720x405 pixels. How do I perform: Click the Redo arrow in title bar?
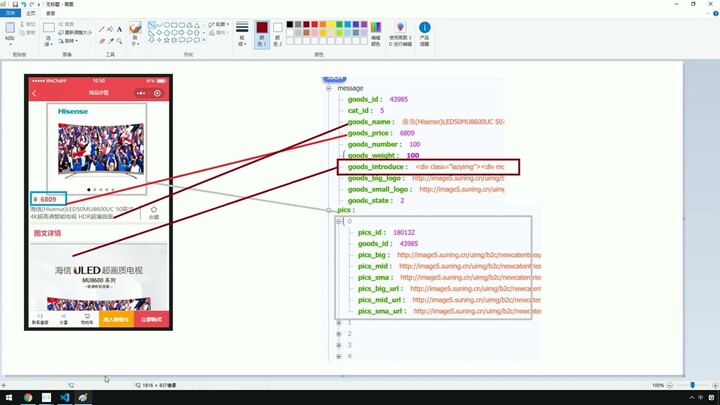coord(31,4)
